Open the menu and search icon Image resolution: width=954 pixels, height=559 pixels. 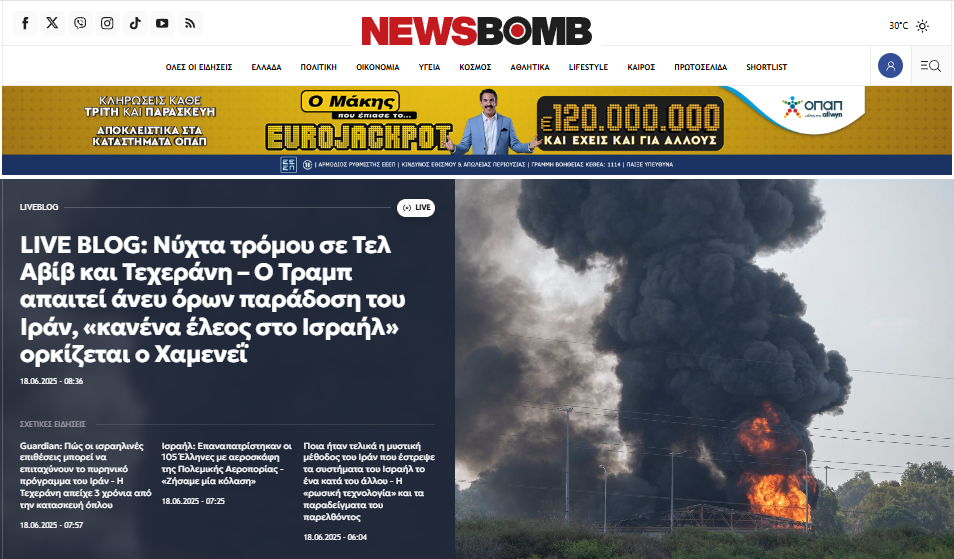[930, 66]
